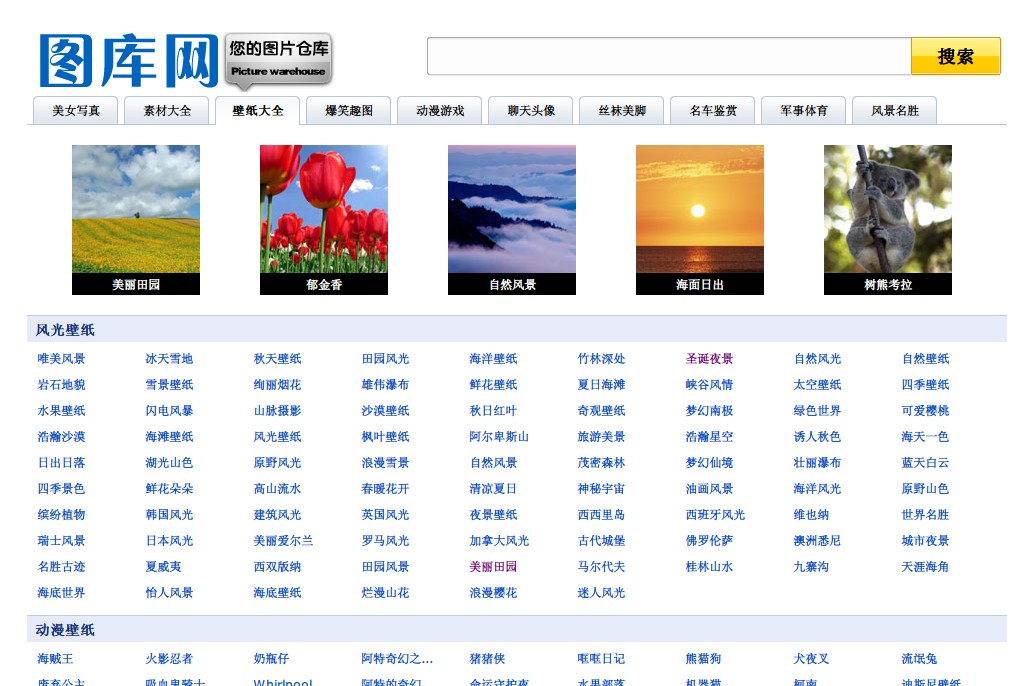Open the 梦幻南极 link
The image size is (1030, 686).
(x=709, y=411)
